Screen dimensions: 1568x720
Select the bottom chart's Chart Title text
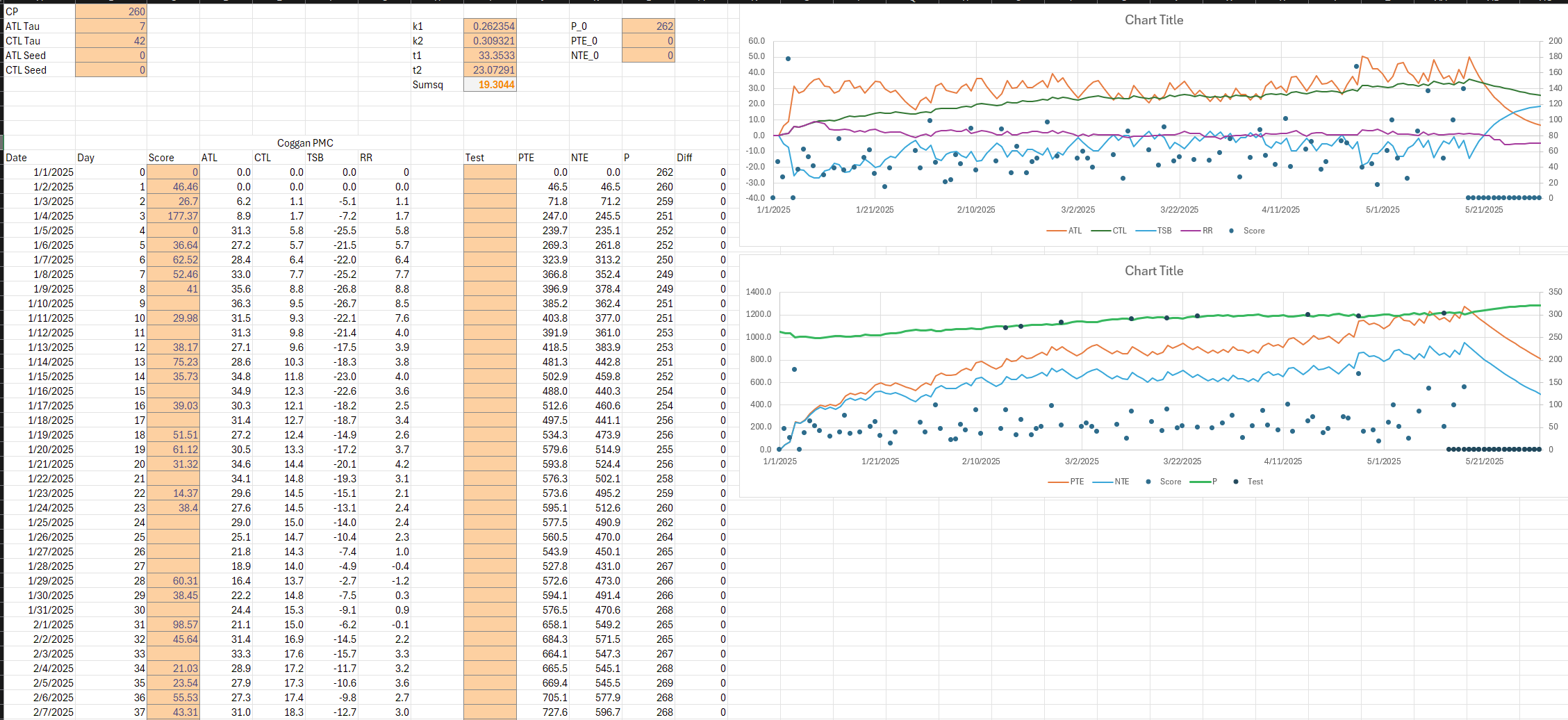[x=1153, y=271]
